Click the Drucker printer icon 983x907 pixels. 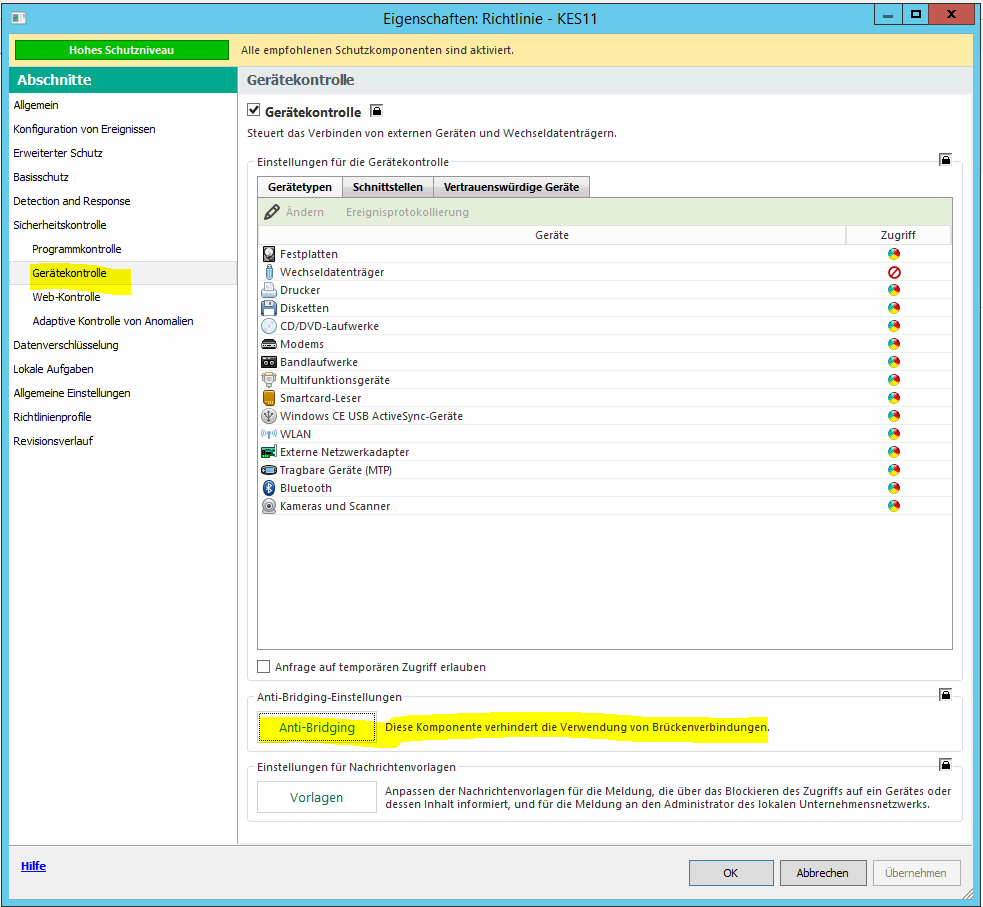(268, 290)
